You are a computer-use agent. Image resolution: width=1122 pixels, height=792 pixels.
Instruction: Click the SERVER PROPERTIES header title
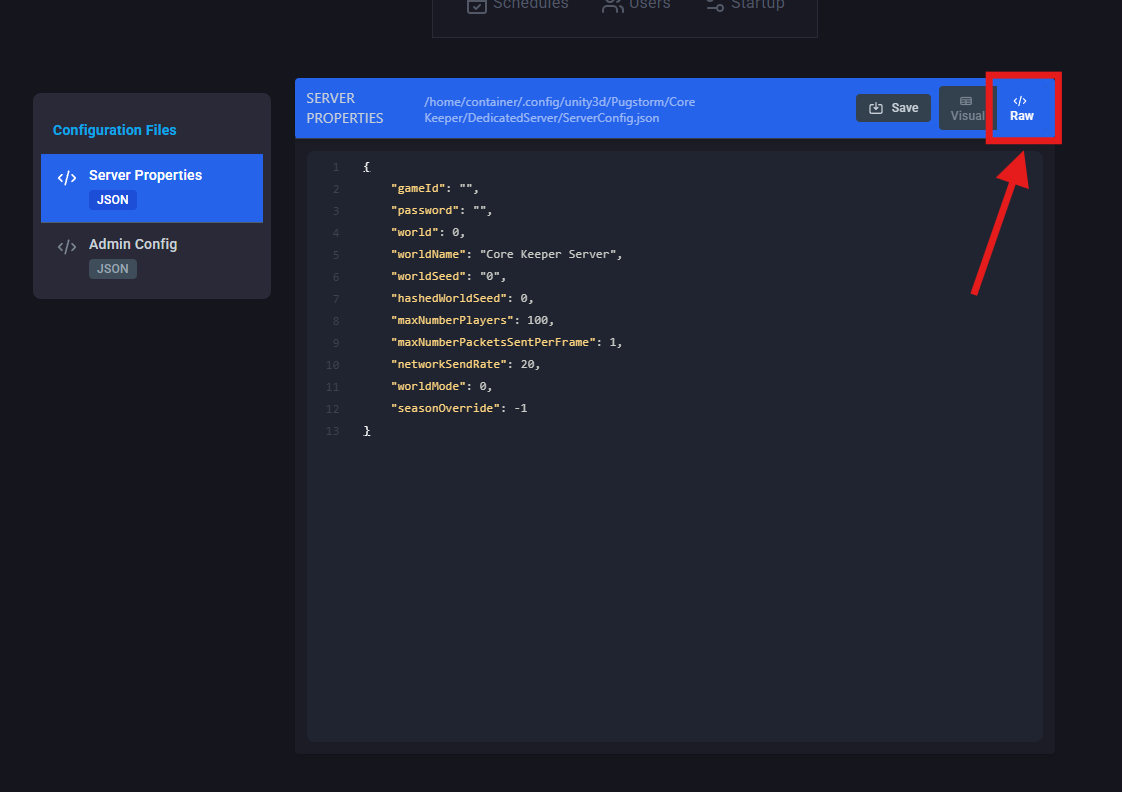click(345, 108)
